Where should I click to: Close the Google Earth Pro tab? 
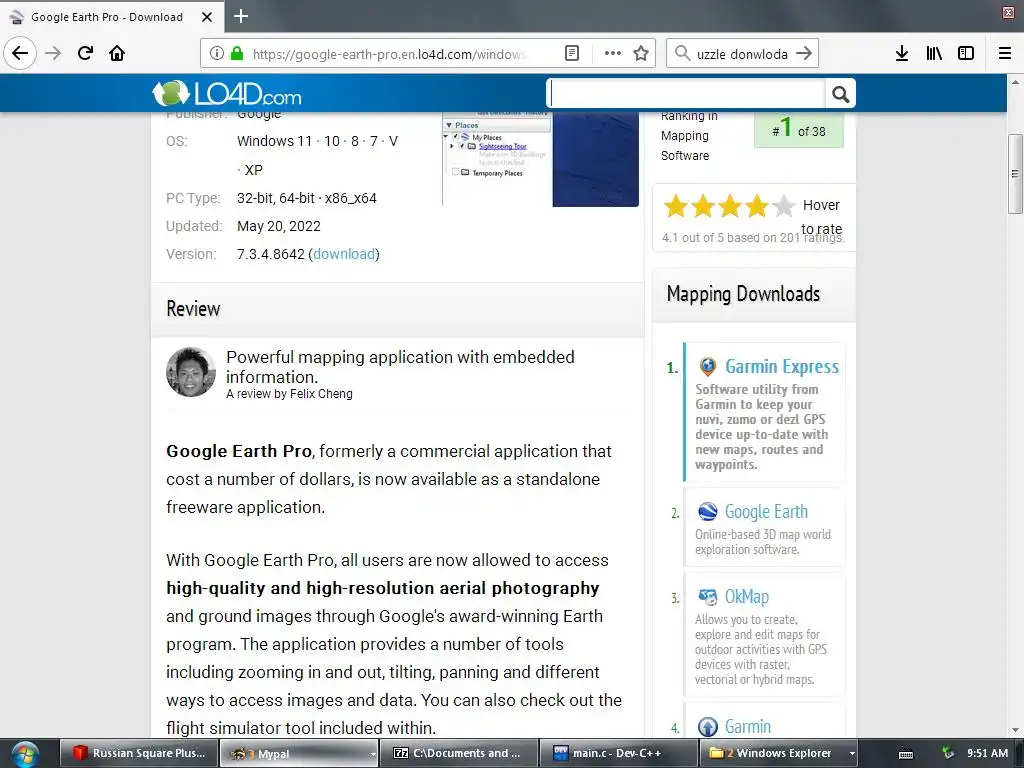coord(207,17)
